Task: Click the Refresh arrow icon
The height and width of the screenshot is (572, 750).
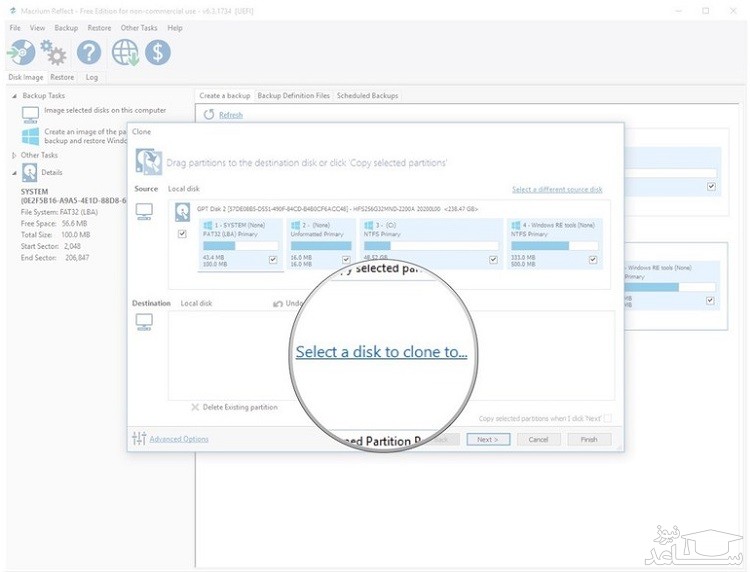Action: coord(209,115)
